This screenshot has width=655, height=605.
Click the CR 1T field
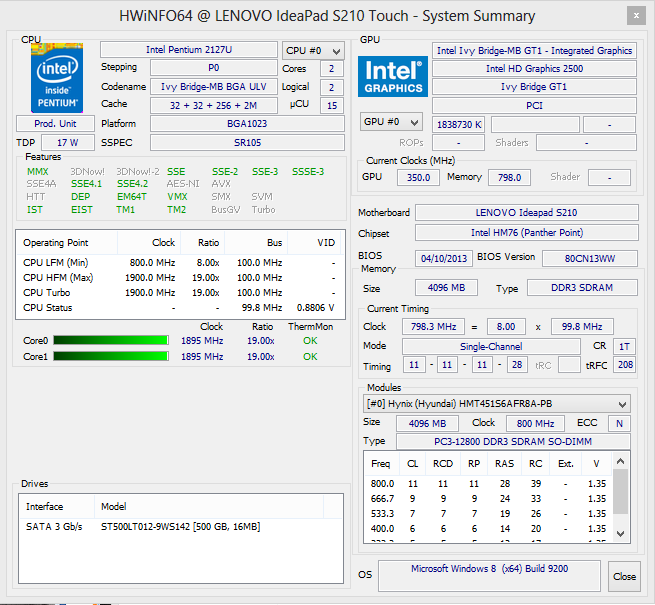[624, 346]
